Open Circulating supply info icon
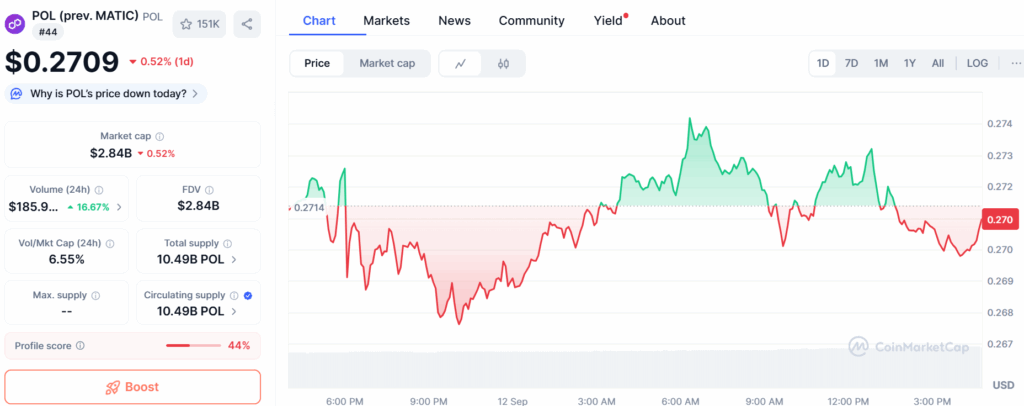 click(x=234, y=296)
